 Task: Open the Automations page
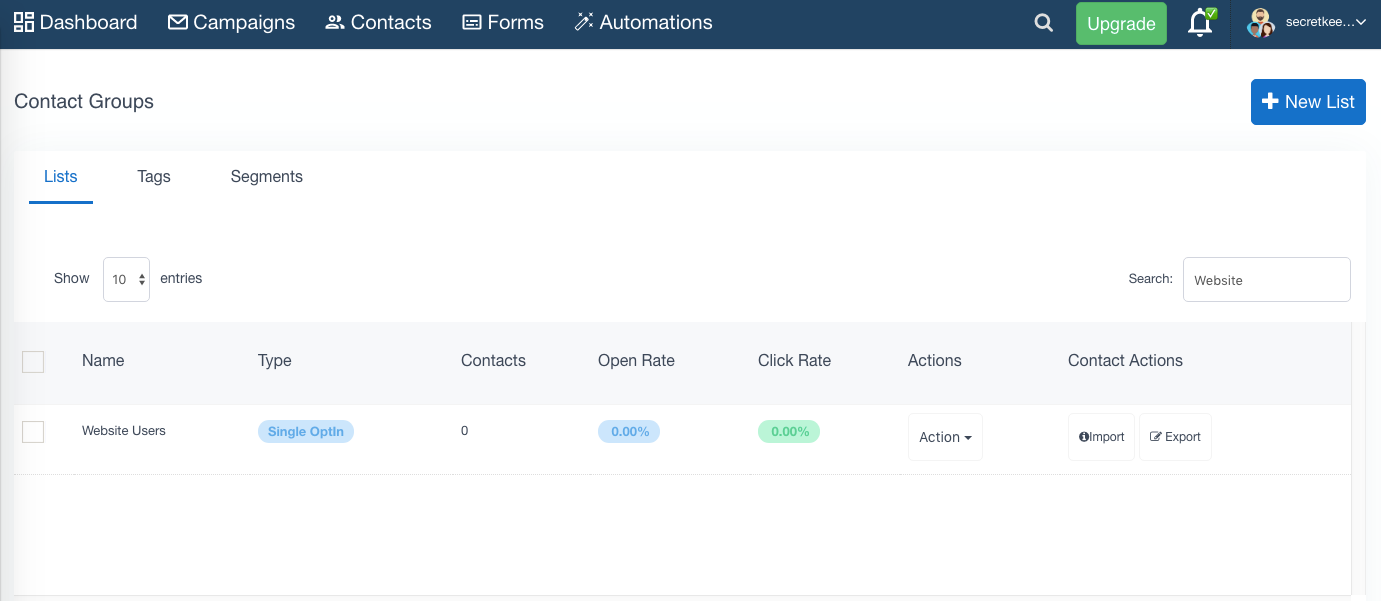pyautogui.click(x=644, y=22)
